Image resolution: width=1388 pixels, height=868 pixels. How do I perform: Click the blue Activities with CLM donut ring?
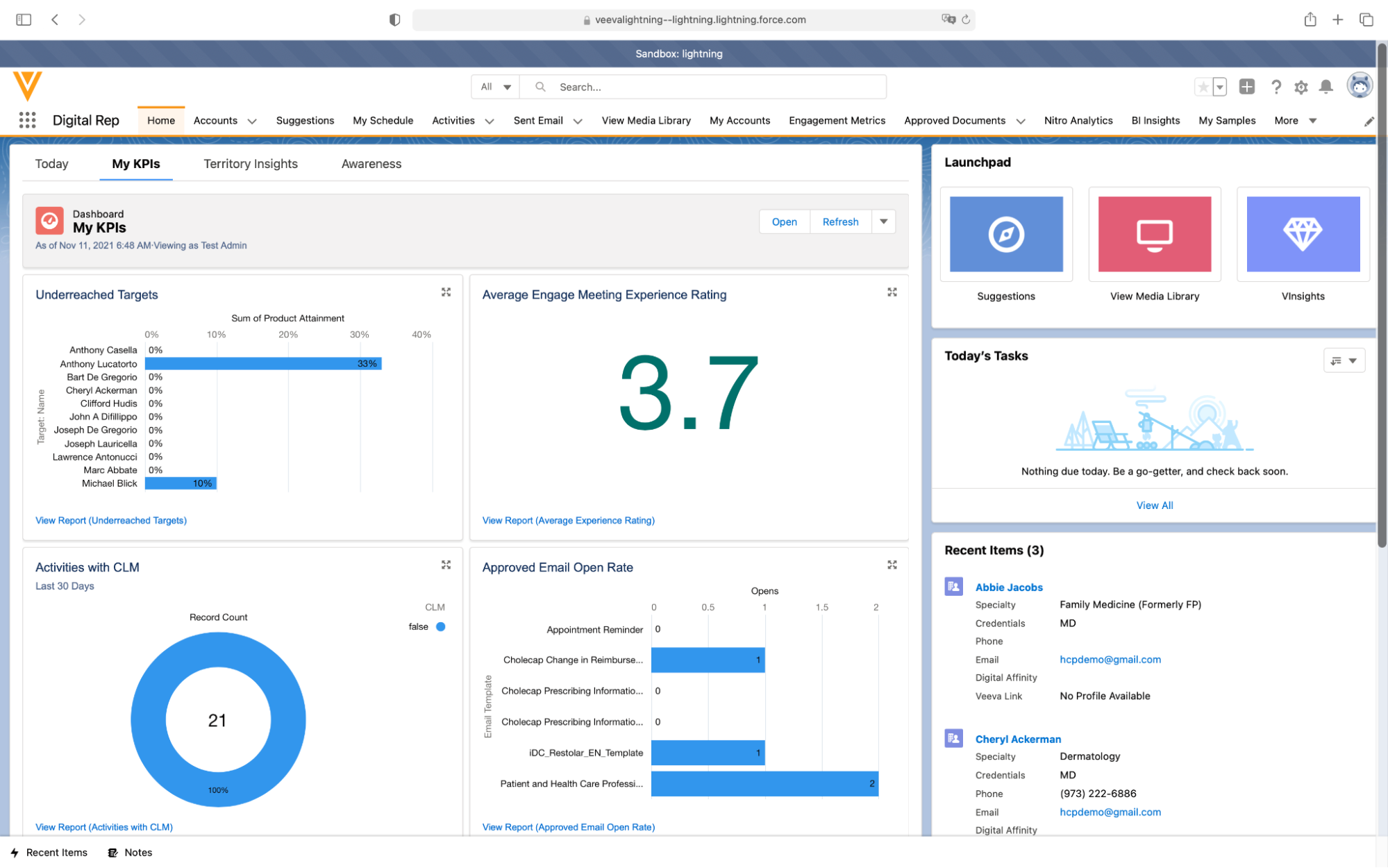click(x=148, y=719)
